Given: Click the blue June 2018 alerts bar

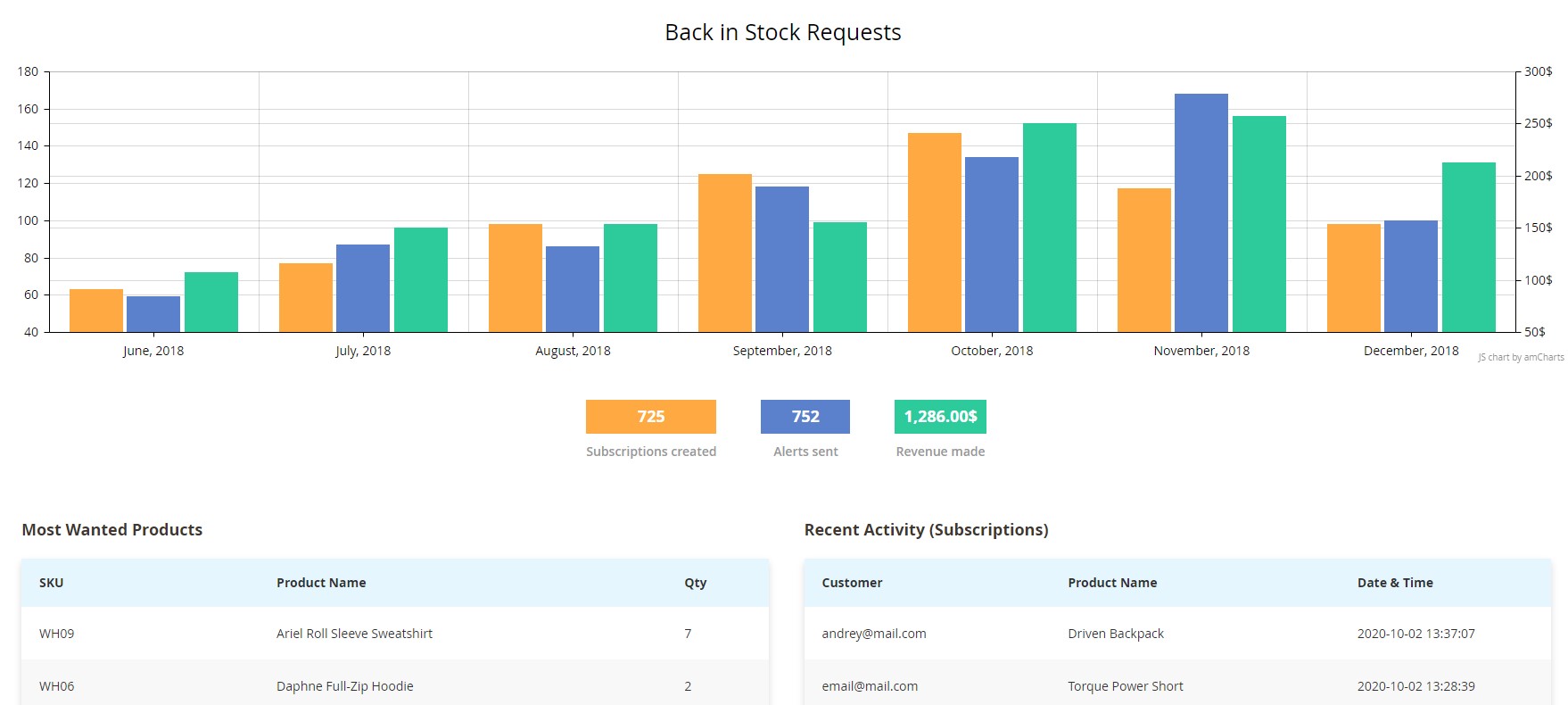Looking at the screenshot, I should [x=153, y=314].
